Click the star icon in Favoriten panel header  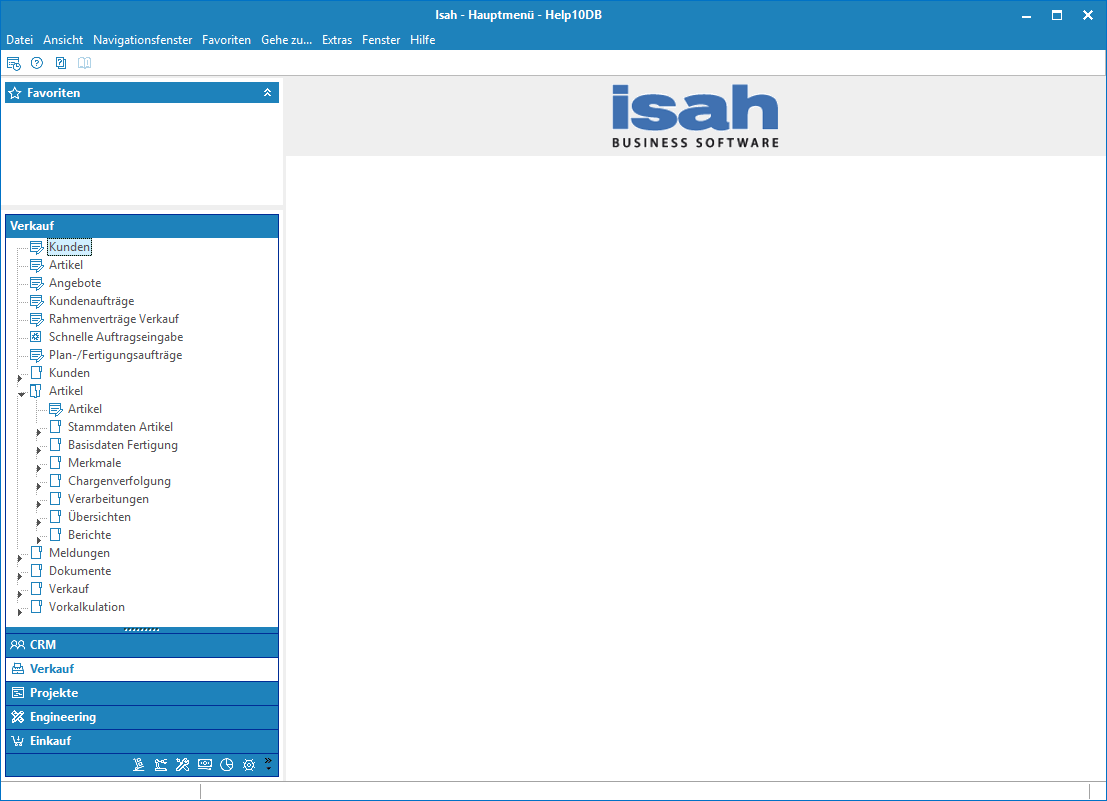15,93
